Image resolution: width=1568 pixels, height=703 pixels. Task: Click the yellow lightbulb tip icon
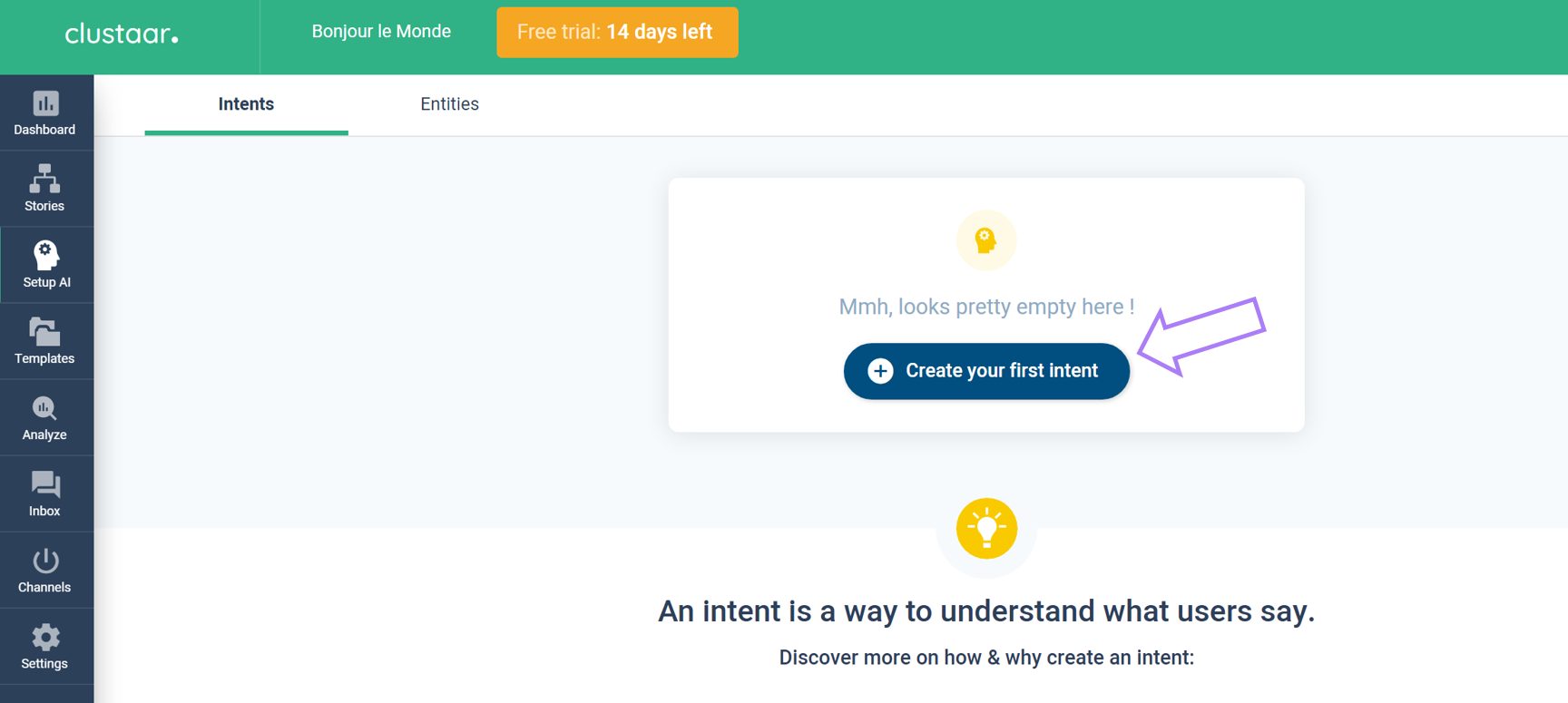pos(986,528)
